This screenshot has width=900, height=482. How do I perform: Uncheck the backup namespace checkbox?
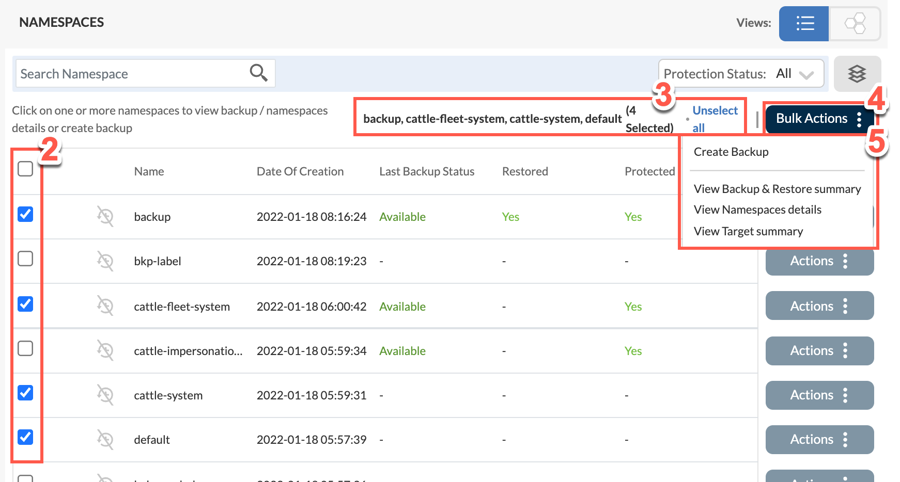click(26, 214)
